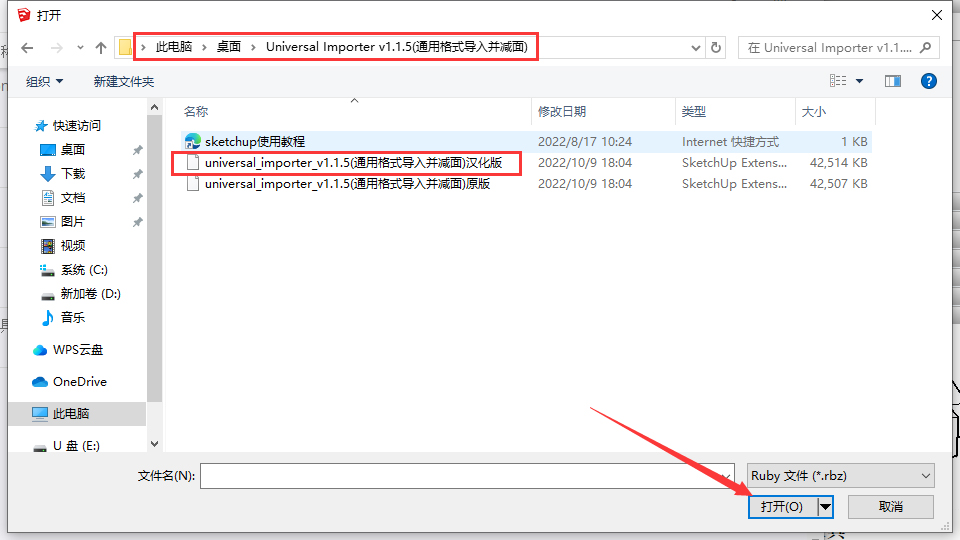Click the 原版 file's document icon
This screenshot has height=540, width=960.
(x=193, y=184)
